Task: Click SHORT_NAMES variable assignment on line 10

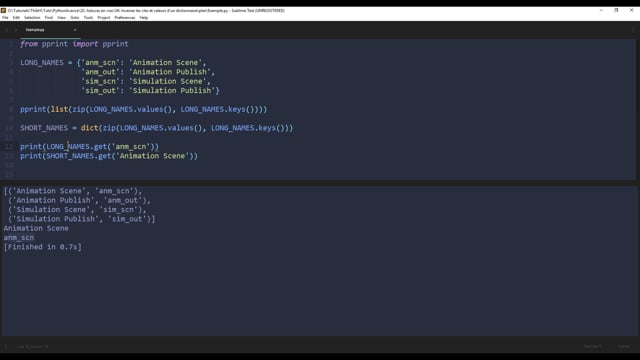Action: click(x=44, y=128)
